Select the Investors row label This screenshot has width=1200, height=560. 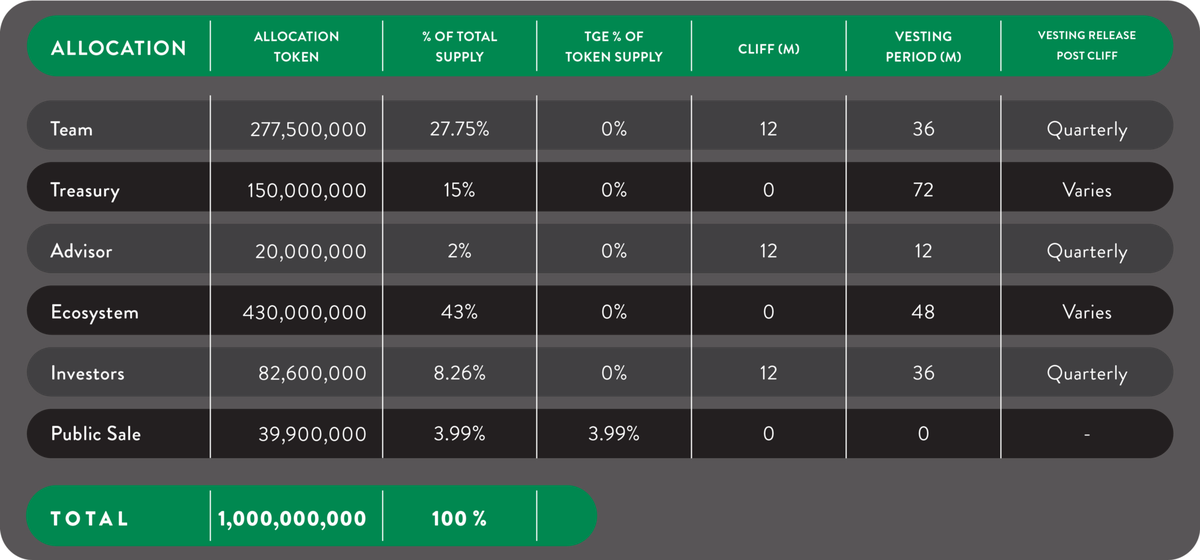pos(88,373)
